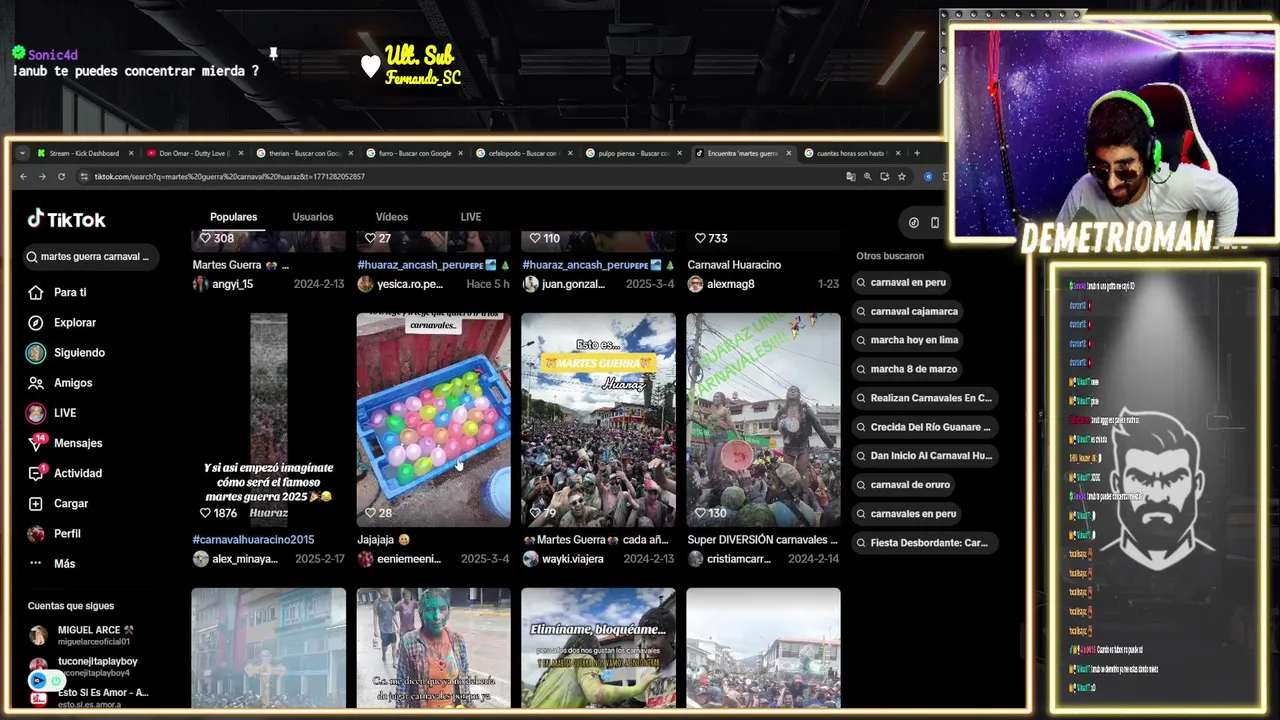
Task: Click like heart on balloon video (28)
Action: pos(370,513)
